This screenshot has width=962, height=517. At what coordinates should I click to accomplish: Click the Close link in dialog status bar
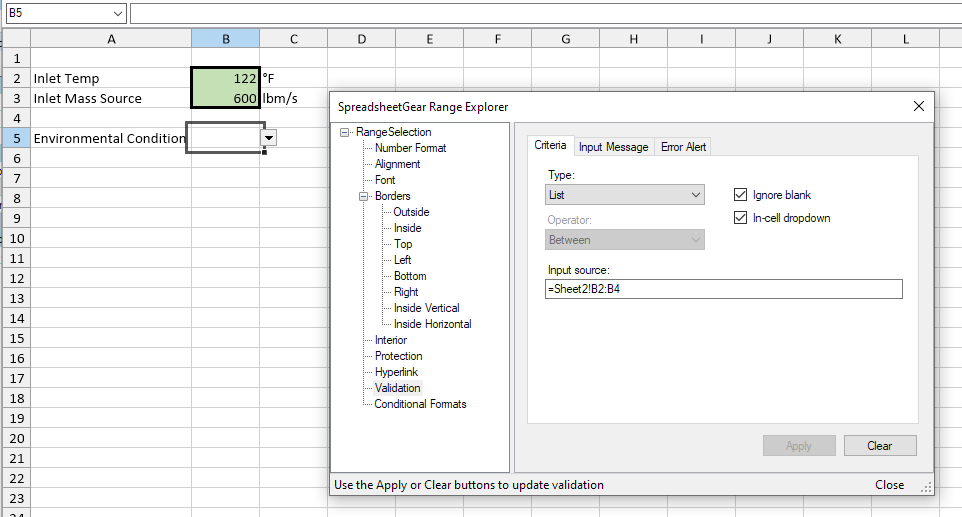click(x=889, y=485)
